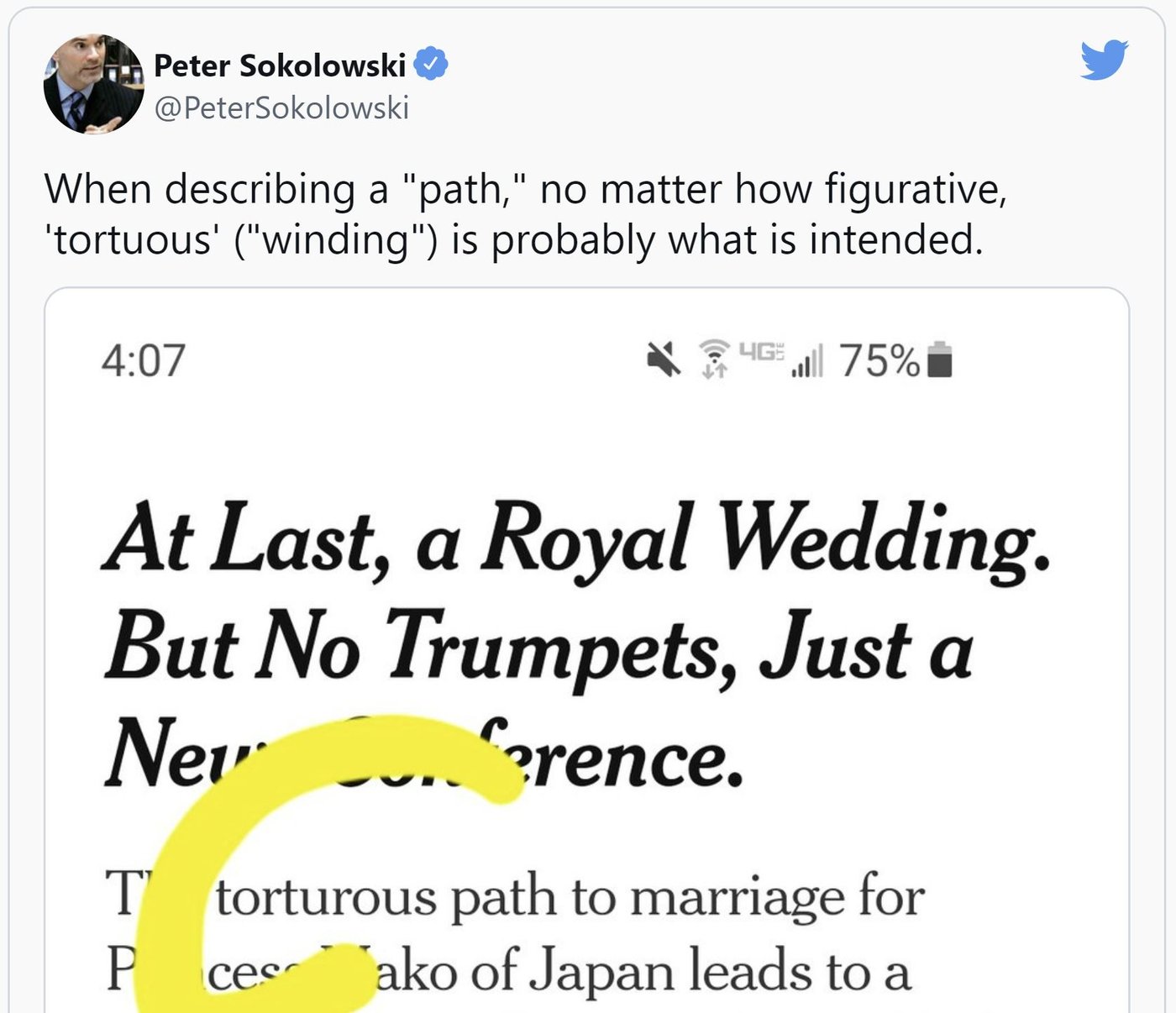The height and width of the screenshot is (1013, 1176).
Task: Click the Peter Sokolowski display name
Action: tap(280, 66)
